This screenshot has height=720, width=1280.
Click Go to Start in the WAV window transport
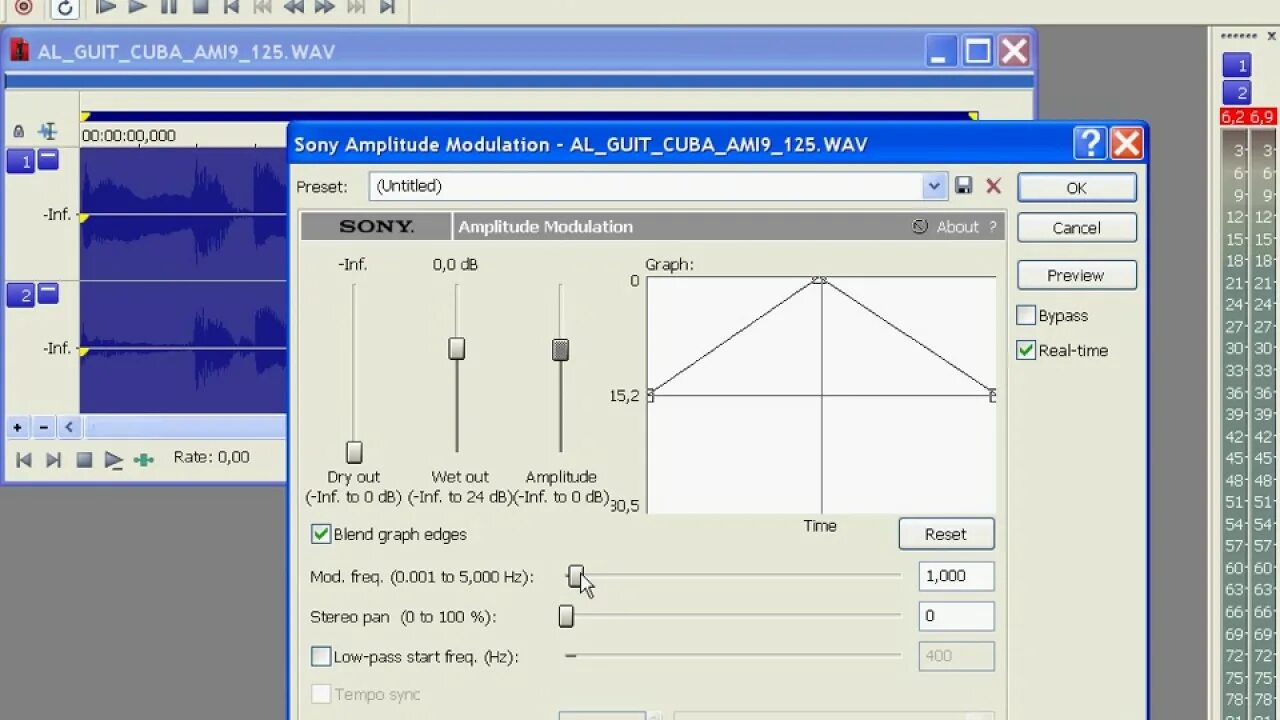point(24,460)
